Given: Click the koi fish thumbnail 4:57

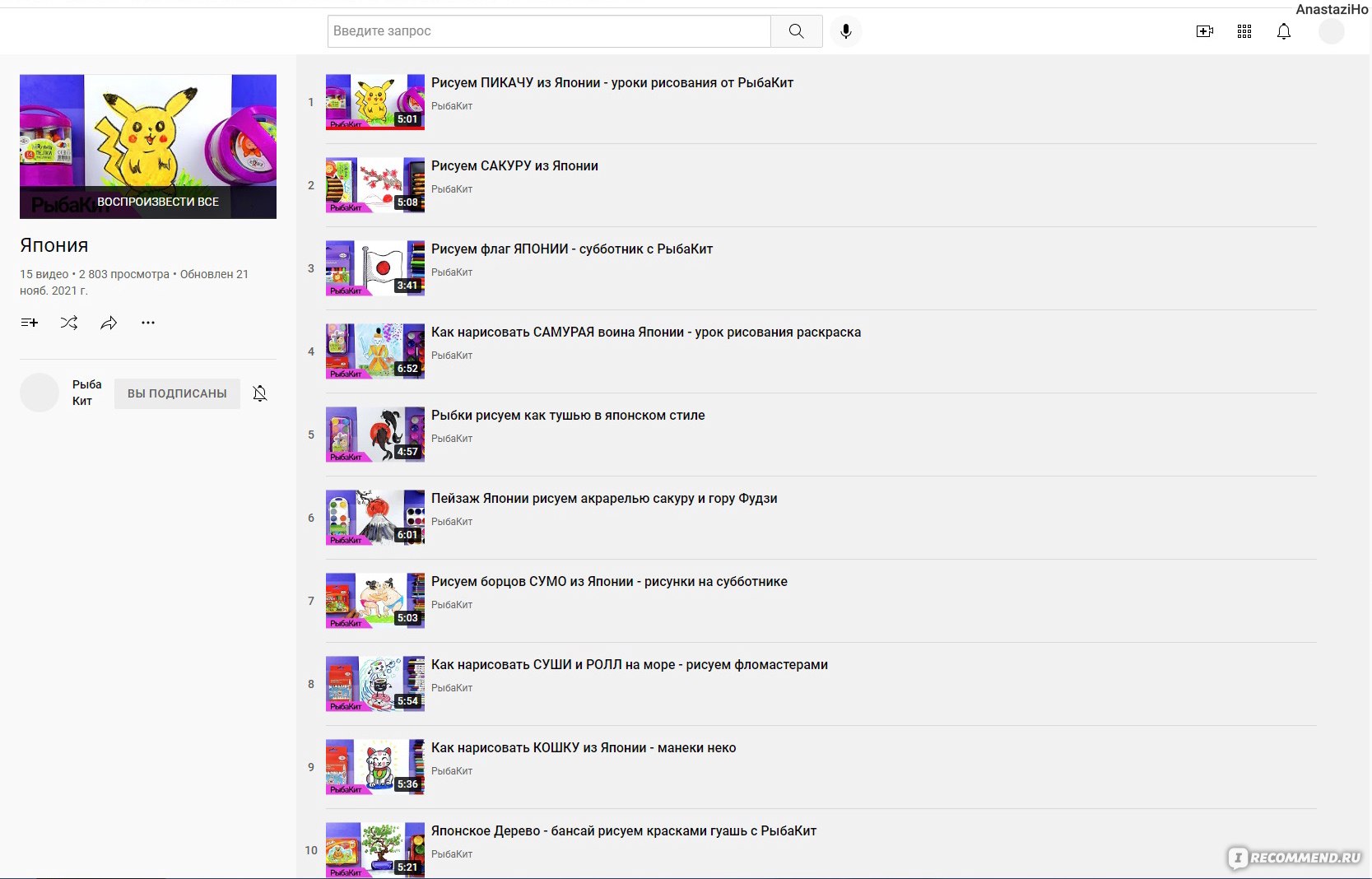Looking at the screenshot, I should point(375,435).
